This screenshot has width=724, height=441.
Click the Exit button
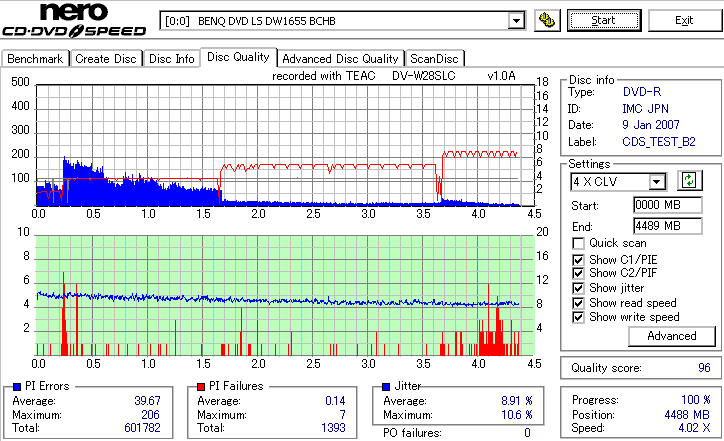click(684, 20)
